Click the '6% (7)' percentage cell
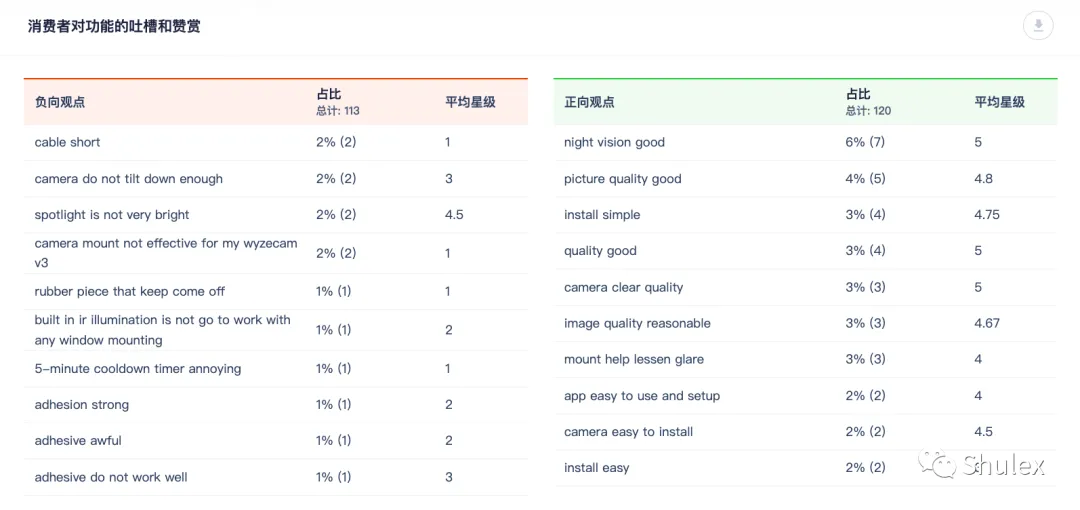The width and height of the screenshot is (1080, 510). tap(865, 143)
